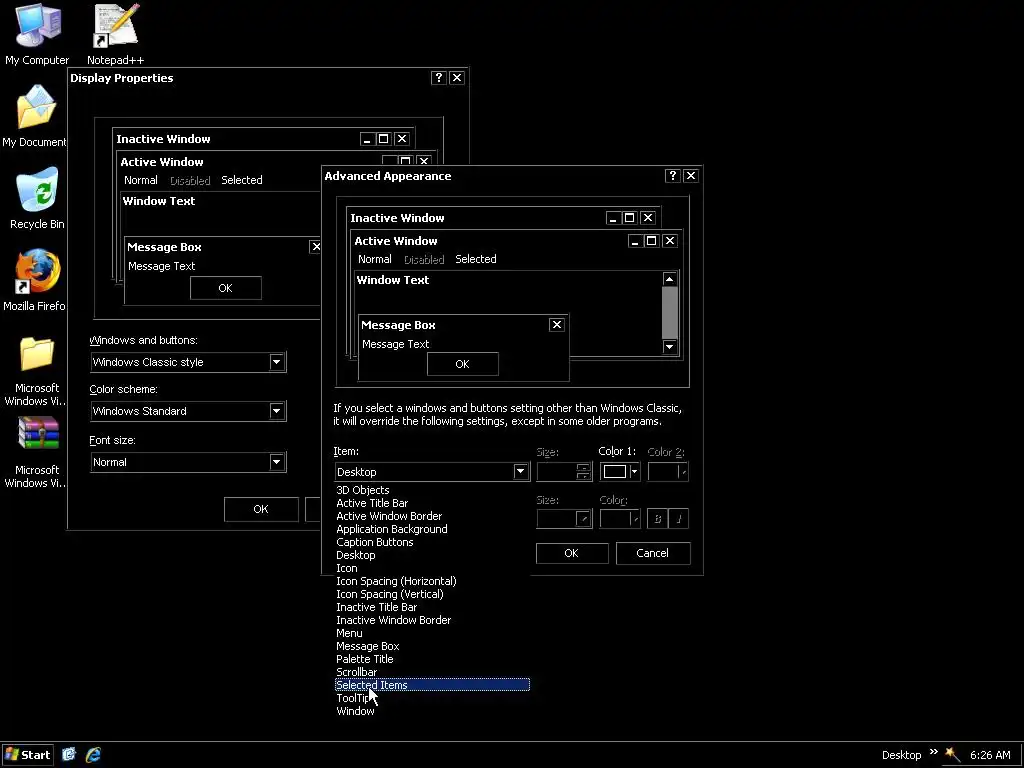Screen dimensions: 1024x768
Task: Choose Inactive Title Bar list entry
Action: (432, 607)
